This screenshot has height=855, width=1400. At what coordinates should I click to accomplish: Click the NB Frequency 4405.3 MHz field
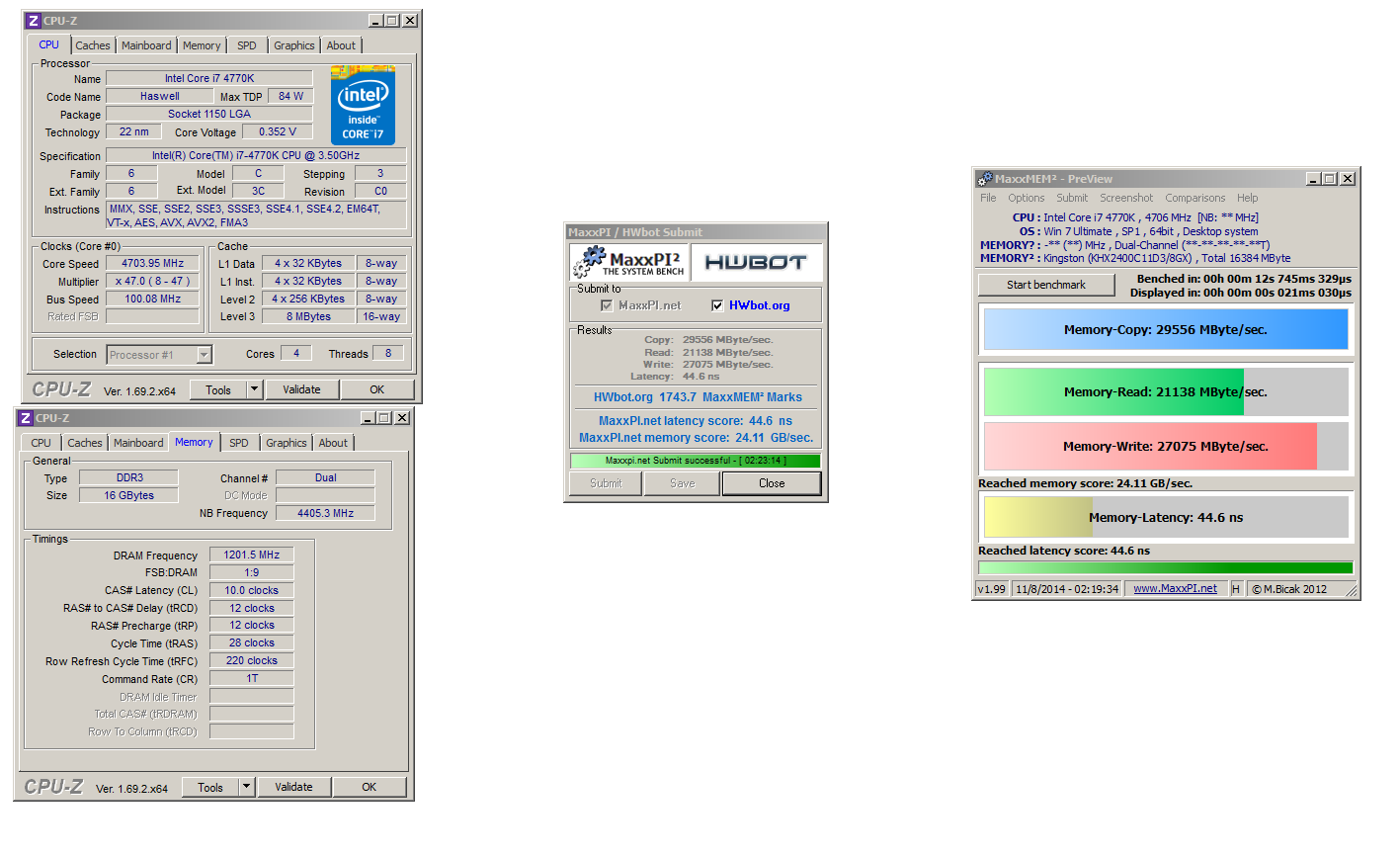[325, 513]
